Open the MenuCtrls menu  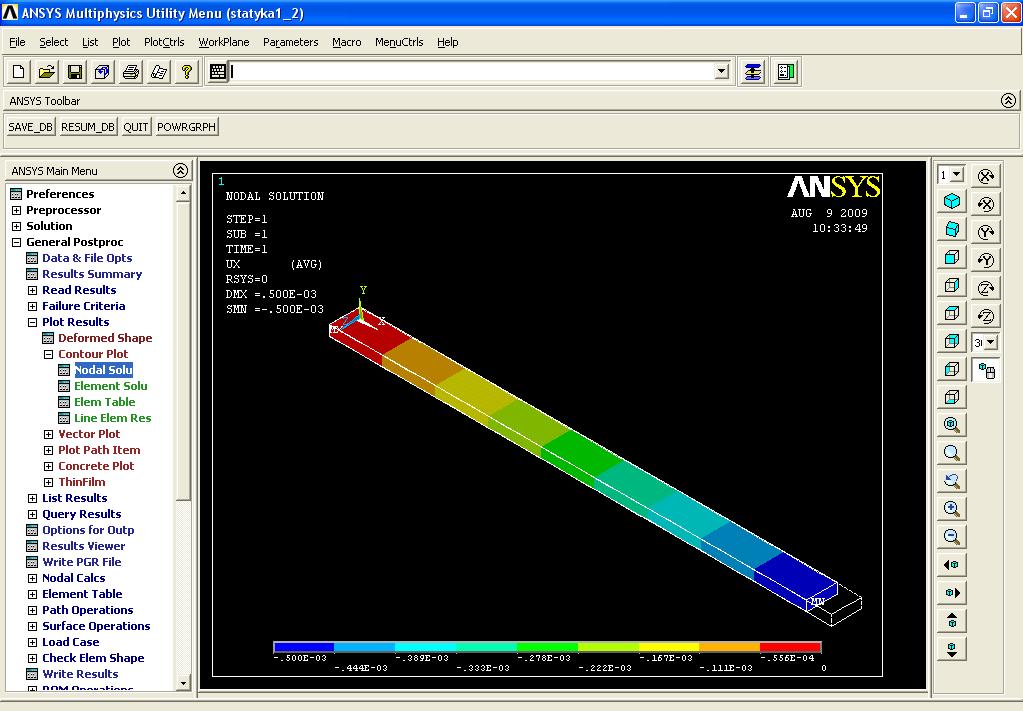pos(399,42)
